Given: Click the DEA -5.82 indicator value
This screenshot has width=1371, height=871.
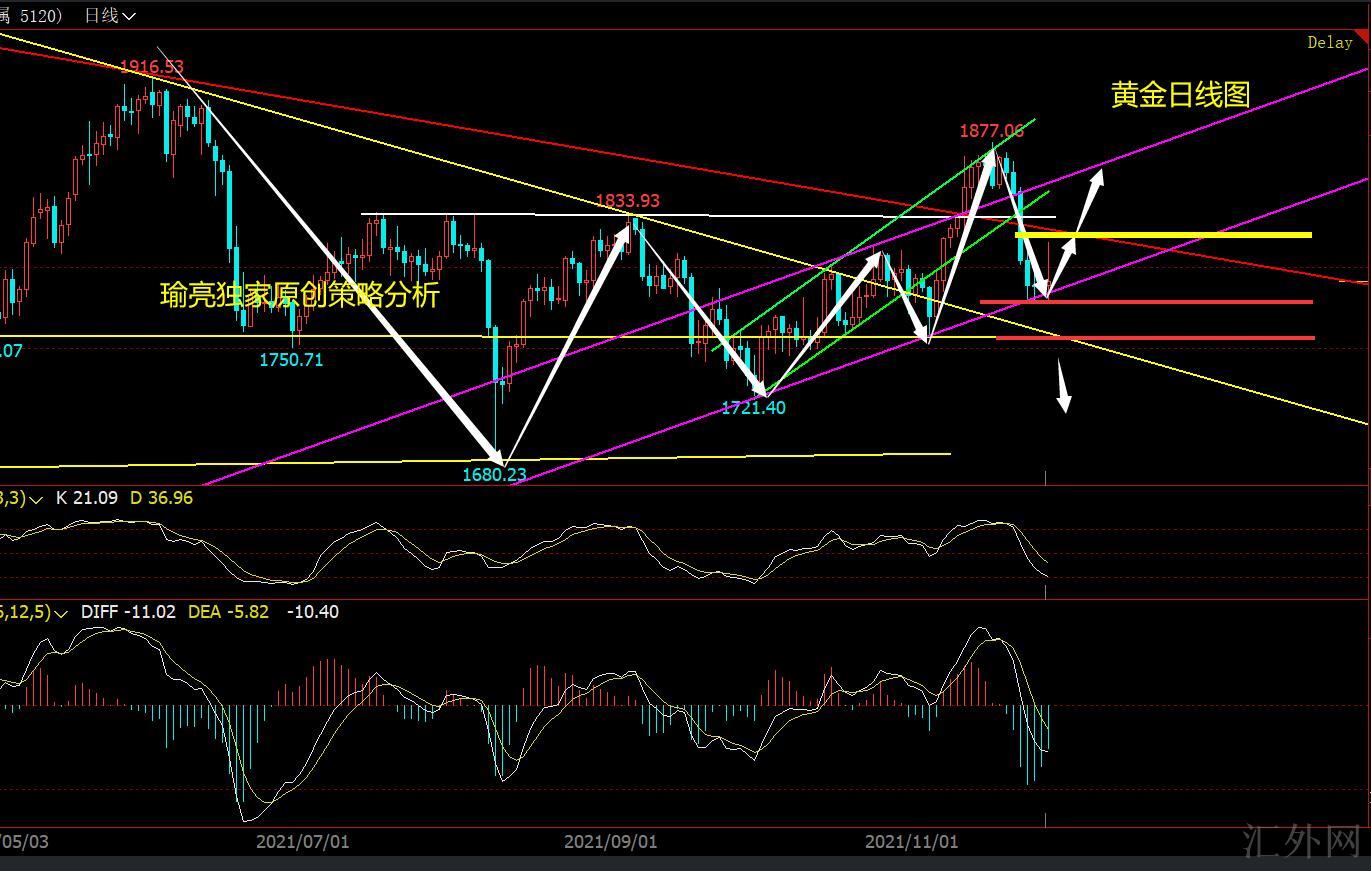Looking at the screenshot, I should [x=228, y=612].
